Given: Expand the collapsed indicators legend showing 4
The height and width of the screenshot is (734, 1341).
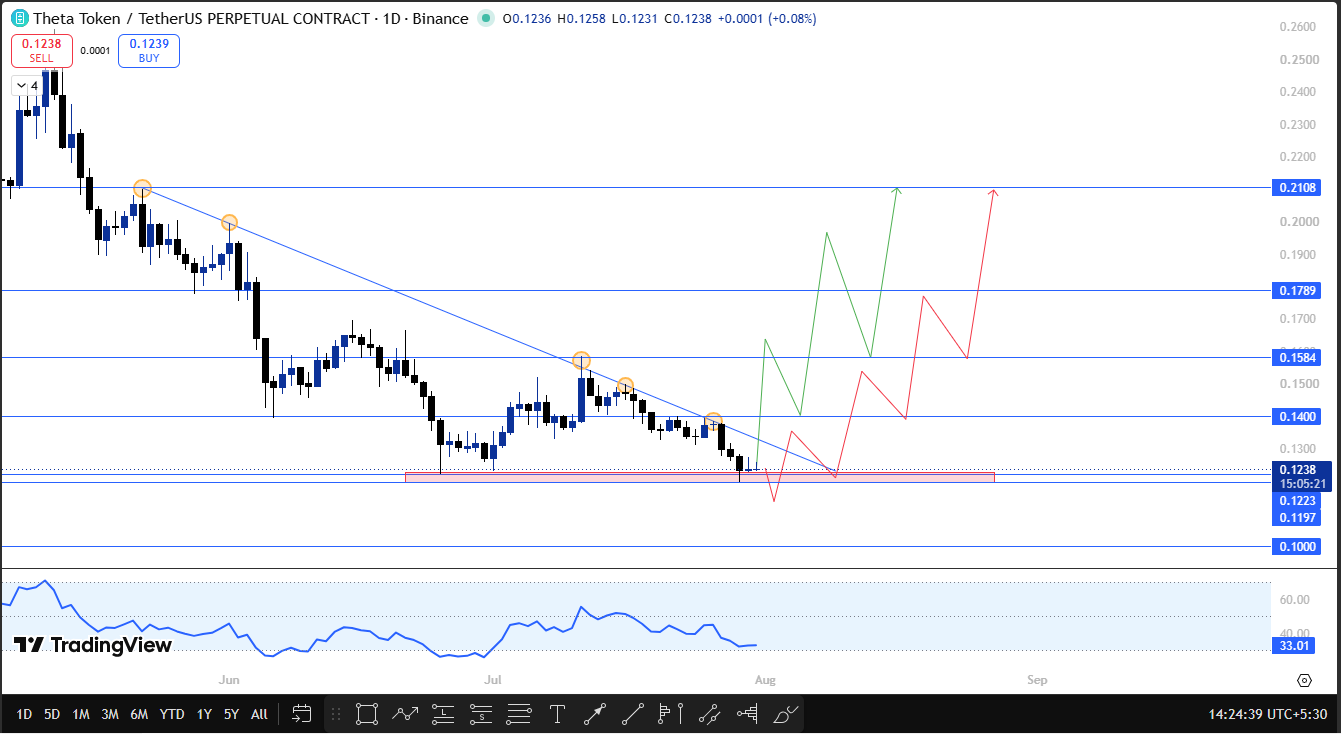Looking at the screenshot, I should 27,86.
